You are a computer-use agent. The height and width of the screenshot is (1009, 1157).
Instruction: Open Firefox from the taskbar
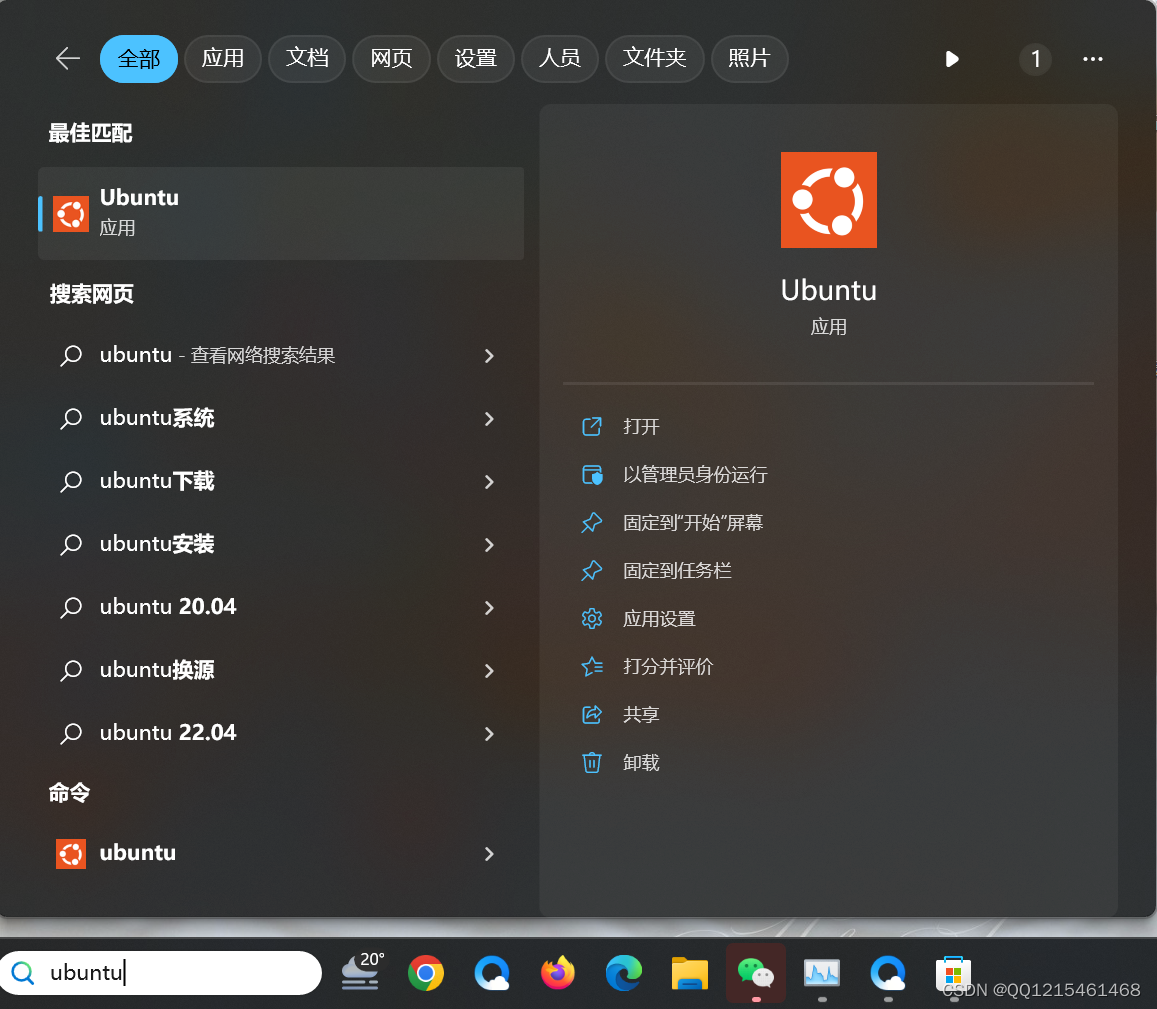(558, 973)
